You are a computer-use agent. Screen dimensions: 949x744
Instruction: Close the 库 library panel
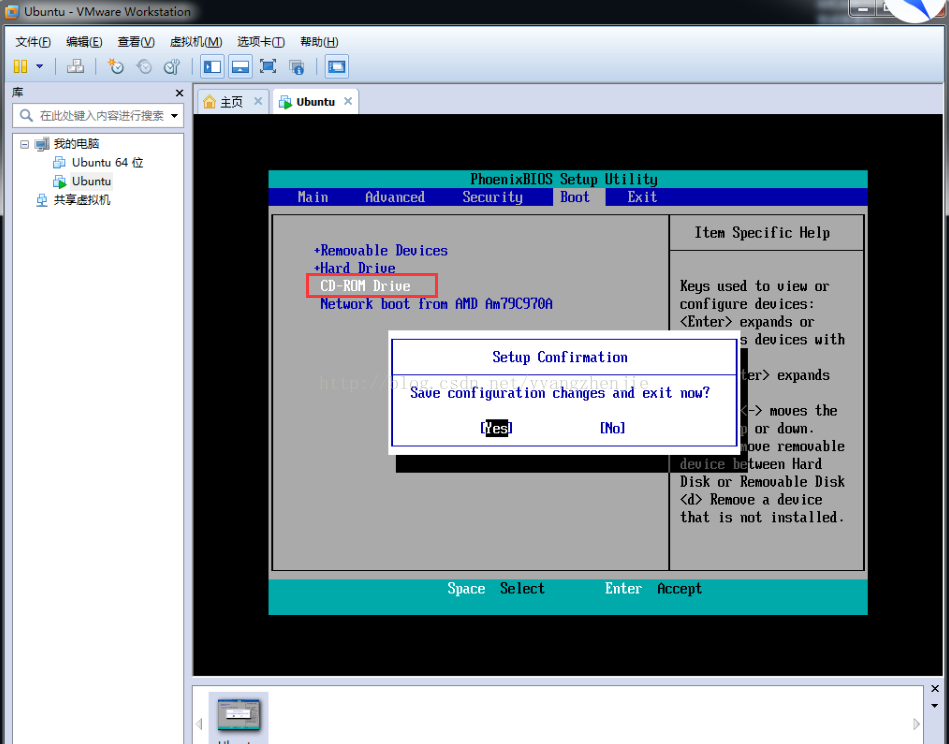point(179,93)
